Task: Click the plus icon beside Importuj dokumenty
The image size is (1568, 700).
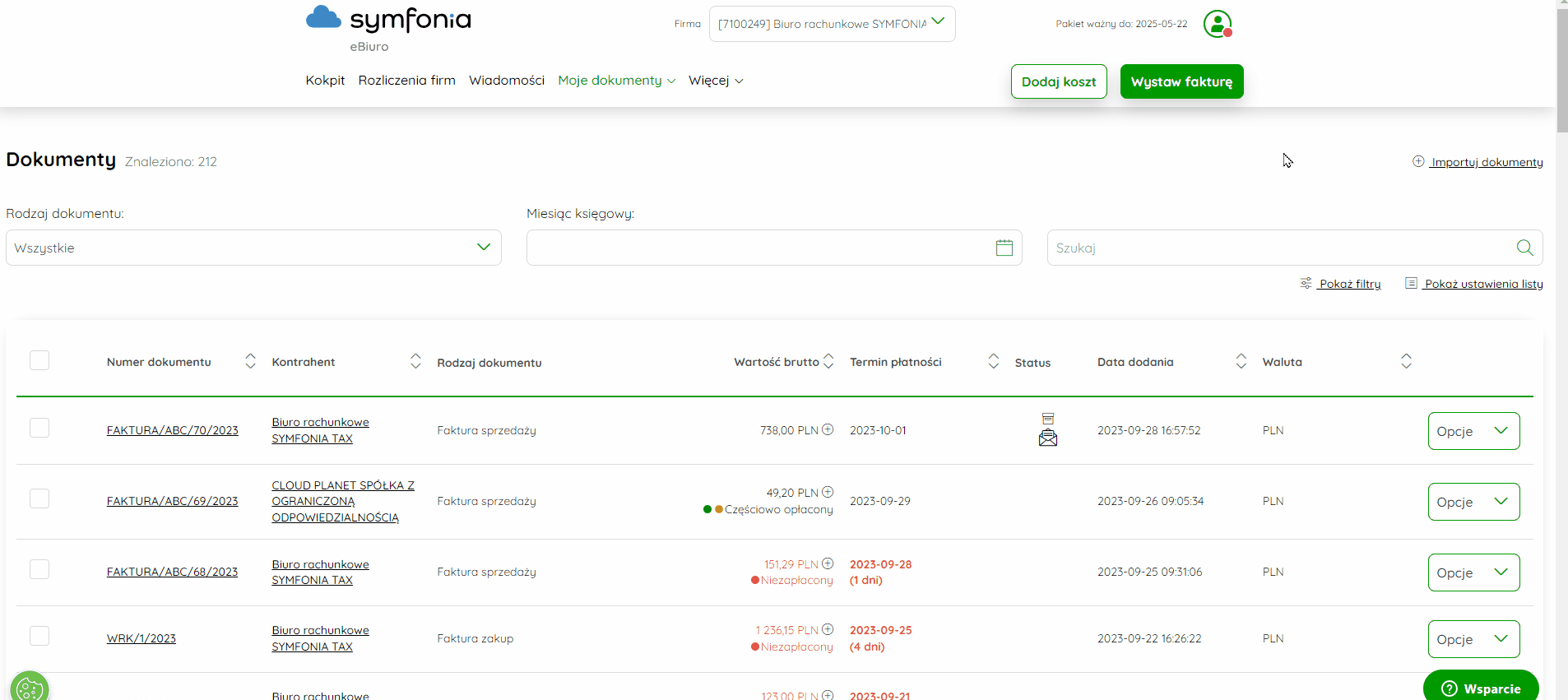Action: click(1418, 161)
